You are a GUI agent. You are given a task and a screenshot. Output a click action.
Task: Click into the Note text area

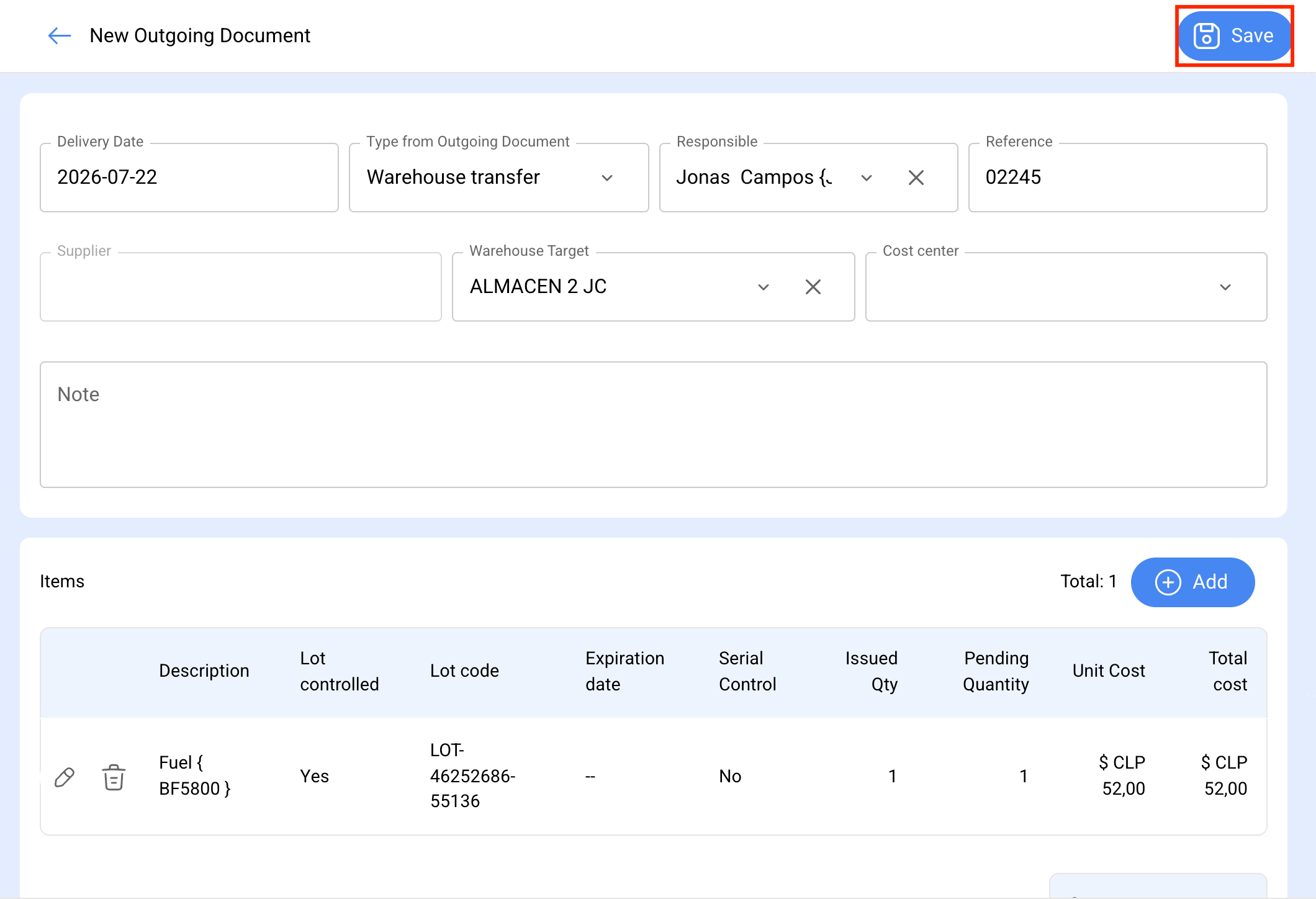[654, 425]
